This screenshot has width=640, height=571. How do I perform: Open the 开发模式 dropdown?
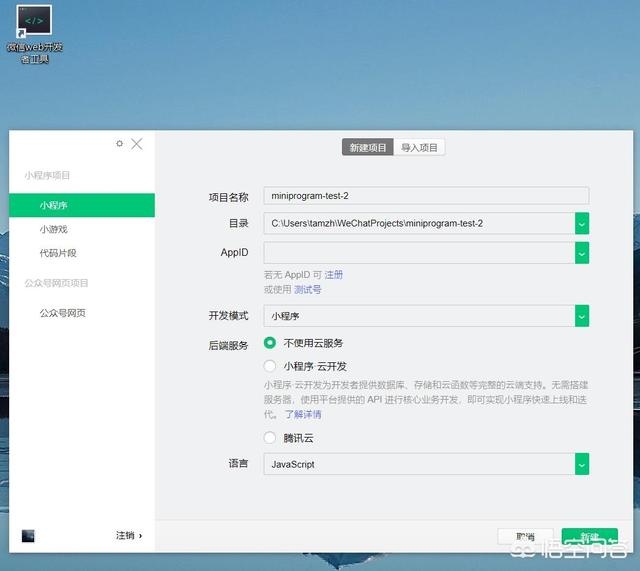tap(582, 316)
